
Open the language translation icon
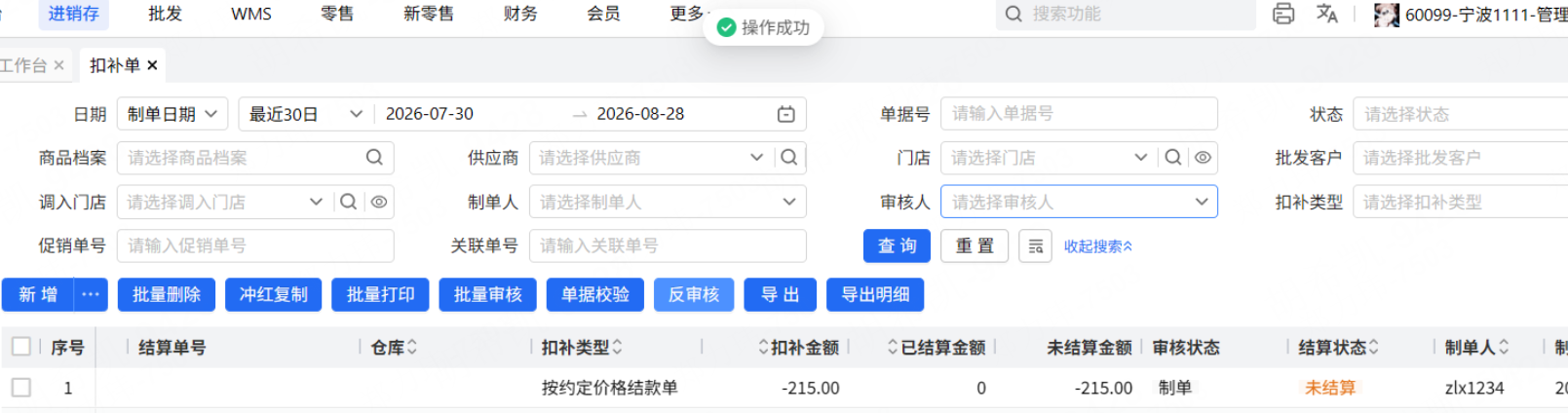click(x=1326, y=14)
